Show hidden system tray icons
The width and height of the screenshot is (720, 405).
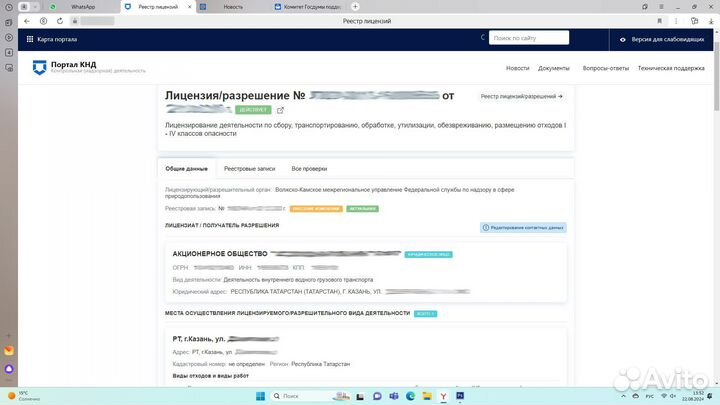click(x=623, y=396)
